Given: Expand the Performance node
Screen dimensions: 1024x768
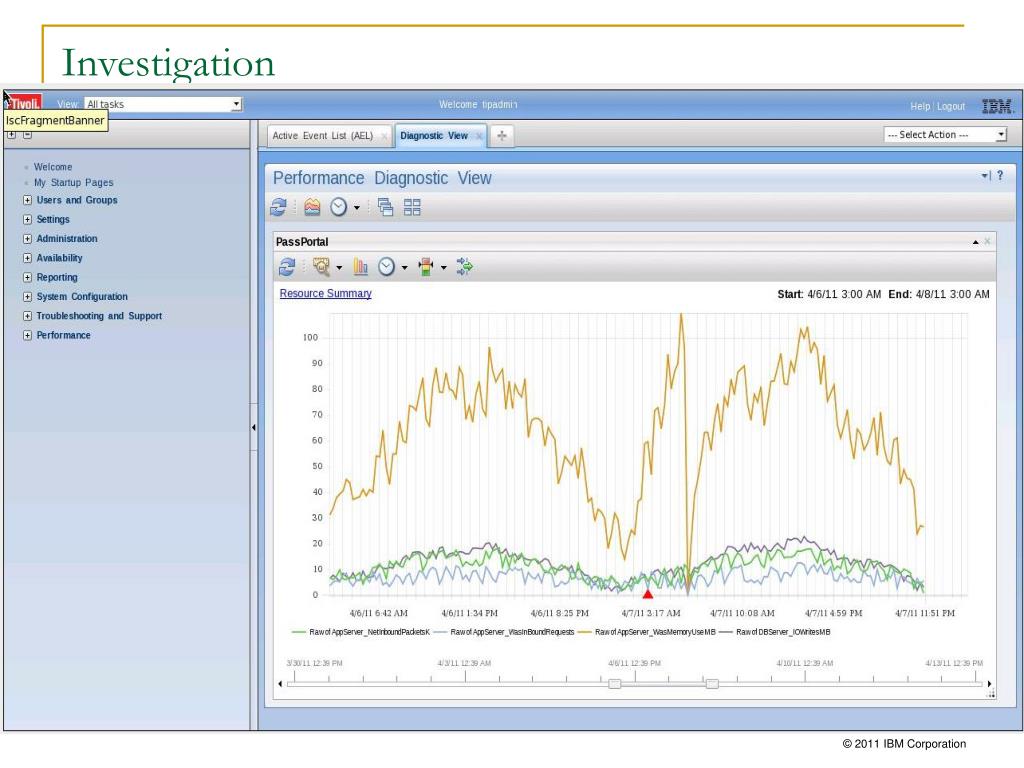Looking at the screenshot, I should [27, 335].
